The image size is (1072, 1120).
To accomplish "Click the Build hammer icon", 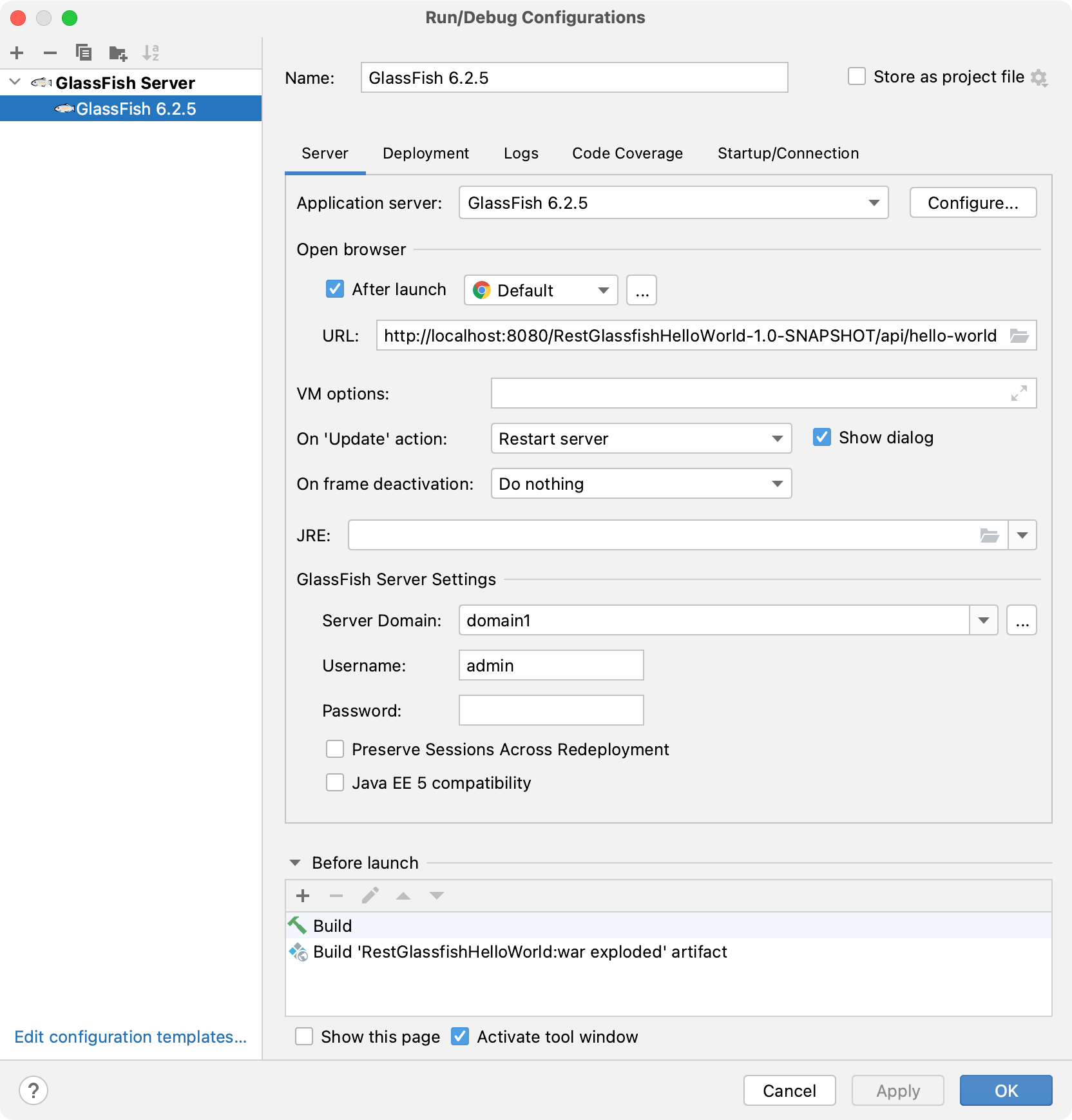I will pos(297,925).
